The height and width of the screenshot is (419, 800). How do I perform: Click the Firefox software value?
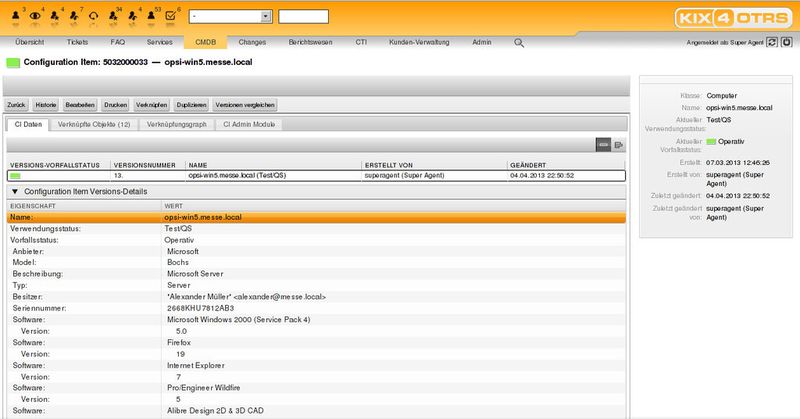click(x=179, y=343)
